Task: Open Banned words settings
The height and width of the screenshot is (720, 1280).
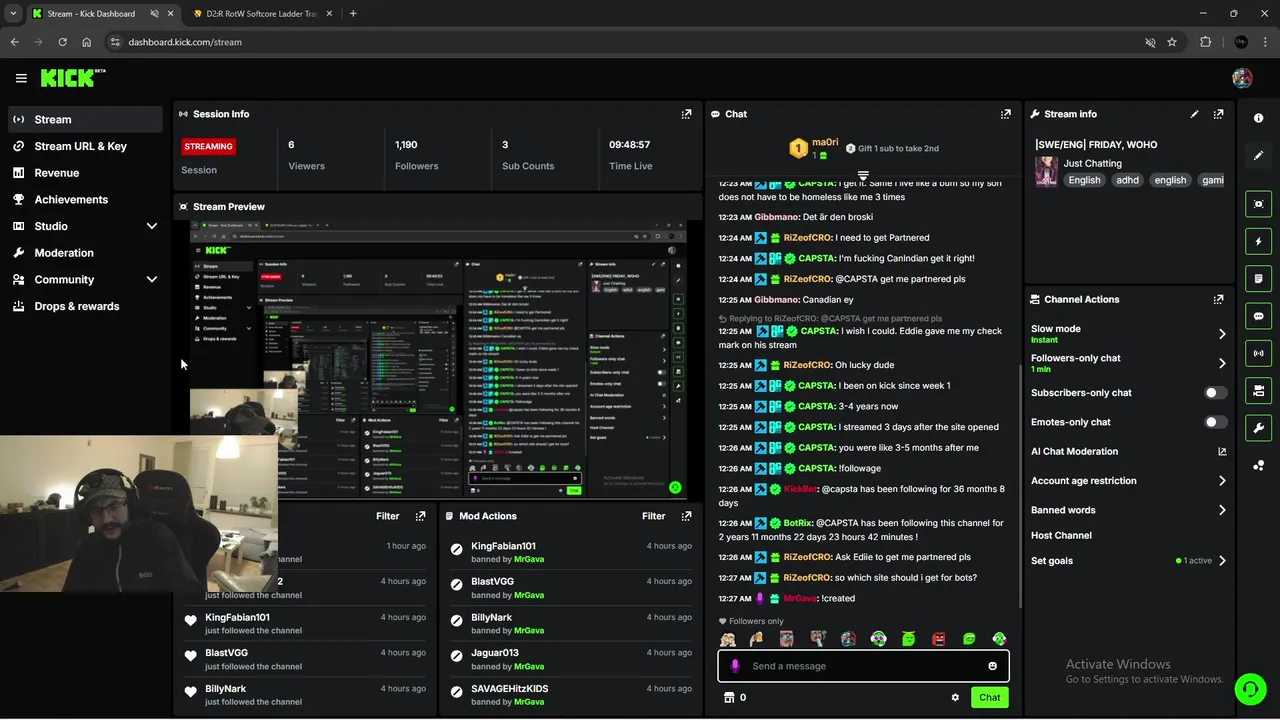Action: (x=1128, y=510)
